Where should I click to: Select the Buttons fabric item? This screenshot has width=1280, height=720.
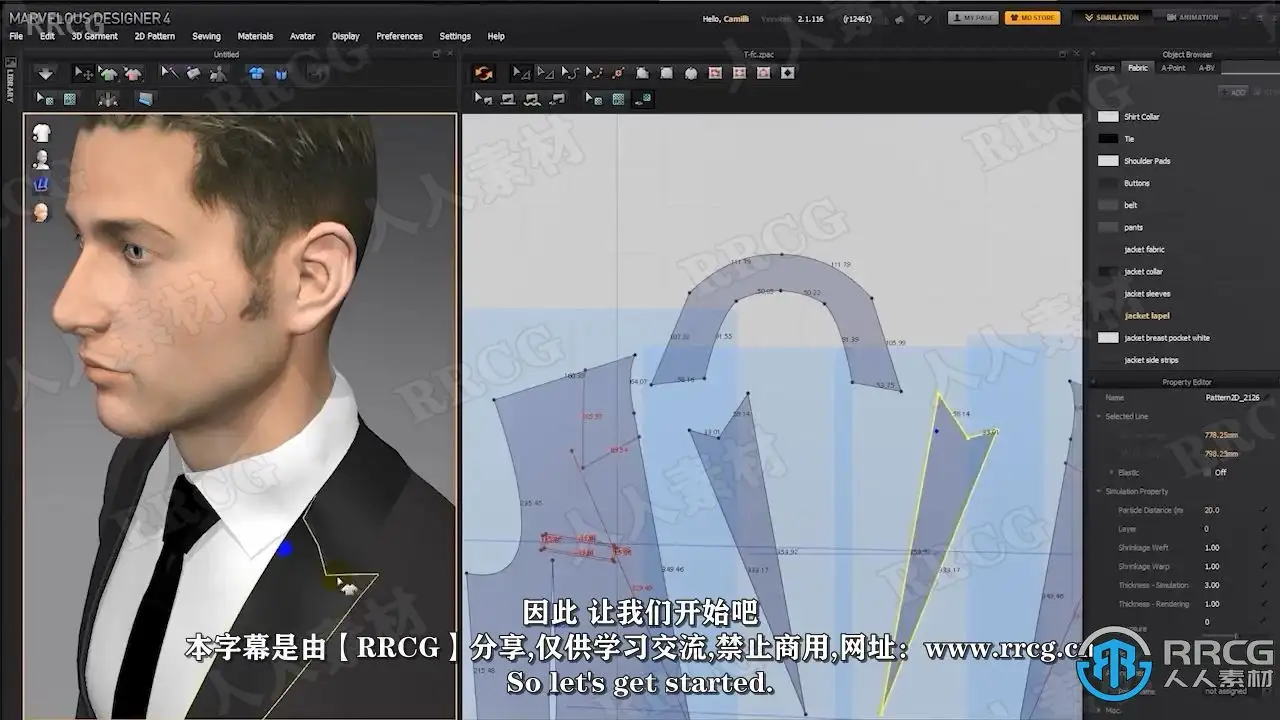pos(1136,183)
